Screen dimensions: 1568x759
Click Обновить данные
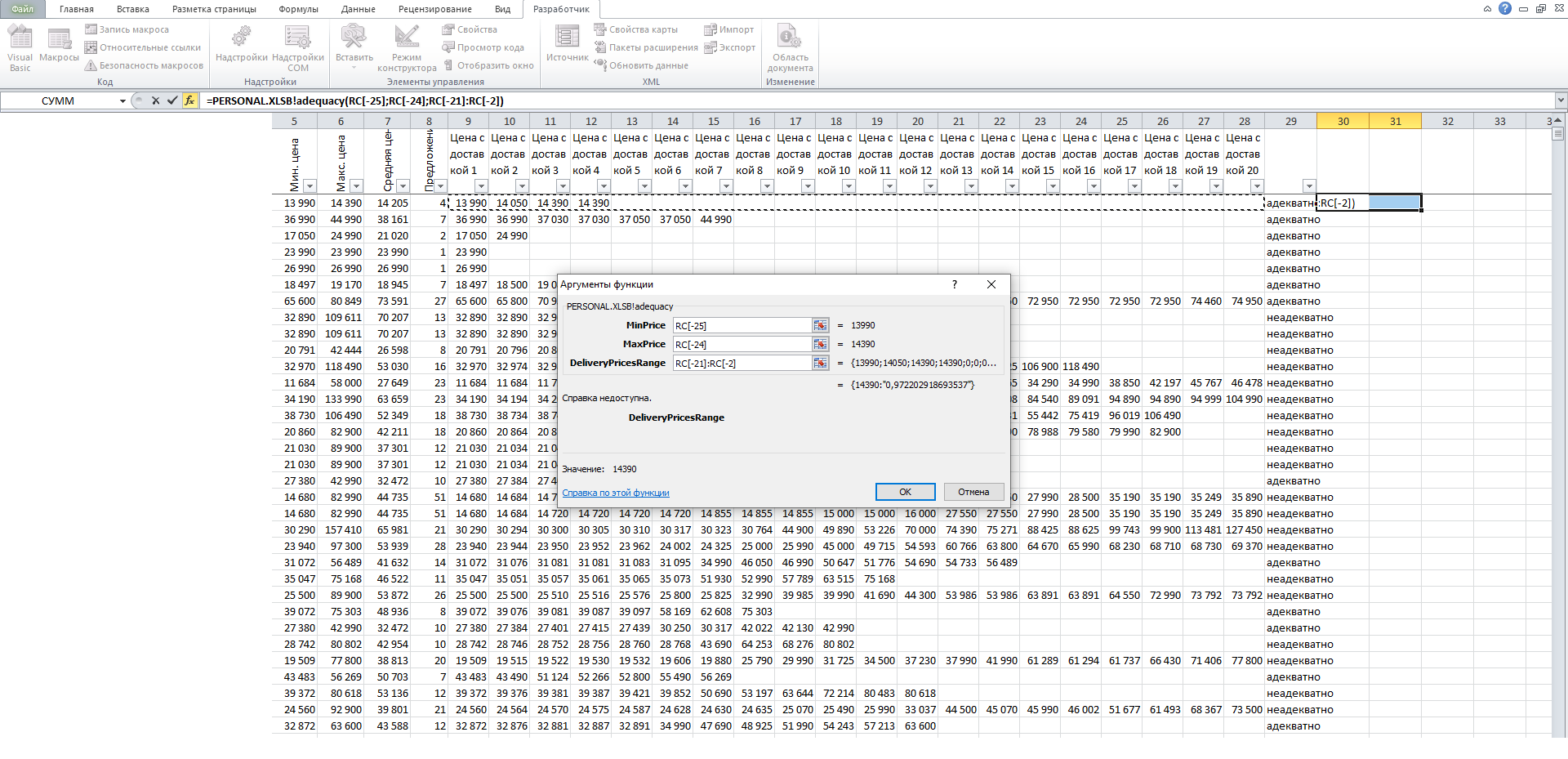tap(641, 65)
